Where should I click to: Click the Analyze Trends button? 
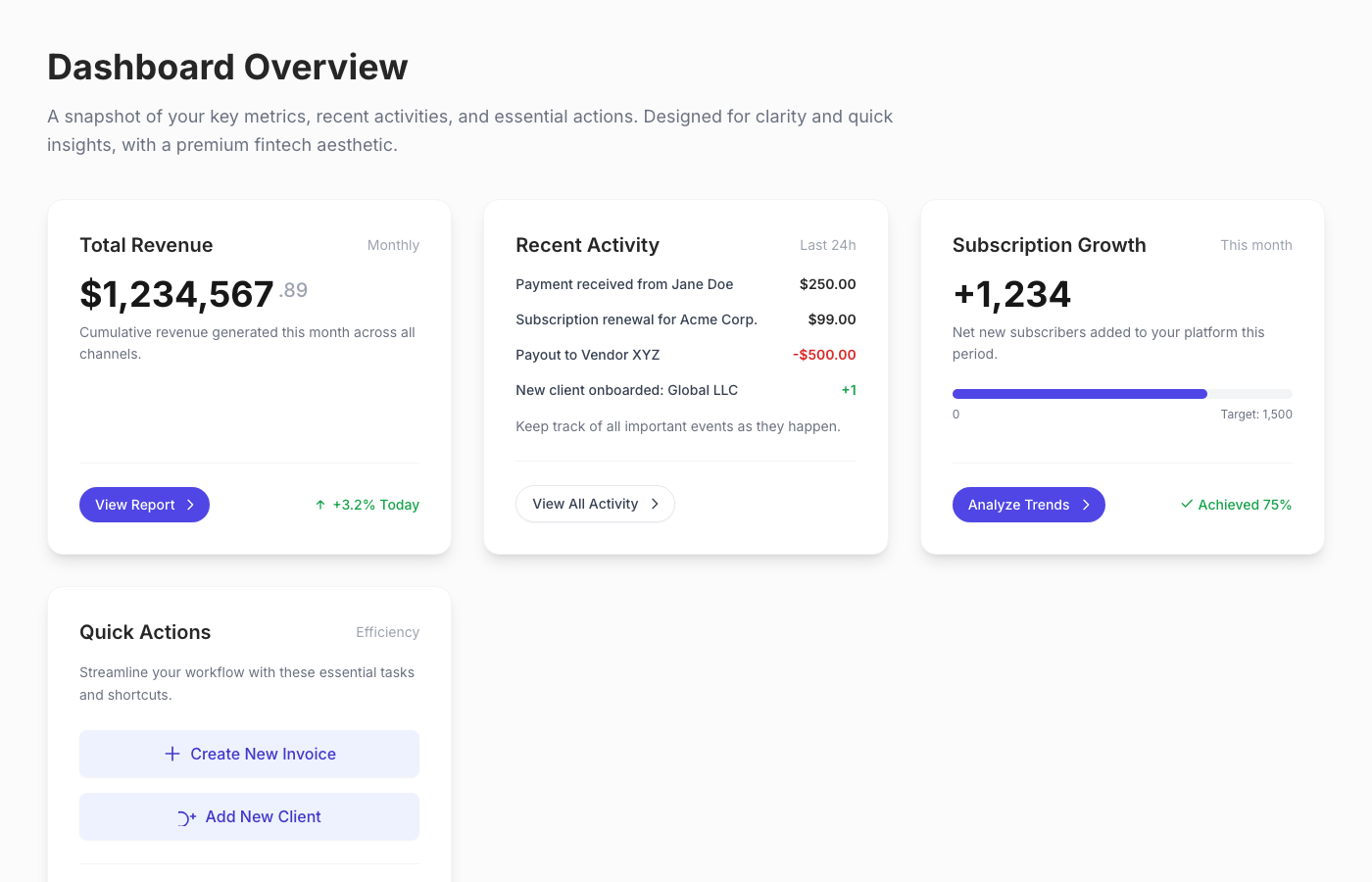point(1028,505)
